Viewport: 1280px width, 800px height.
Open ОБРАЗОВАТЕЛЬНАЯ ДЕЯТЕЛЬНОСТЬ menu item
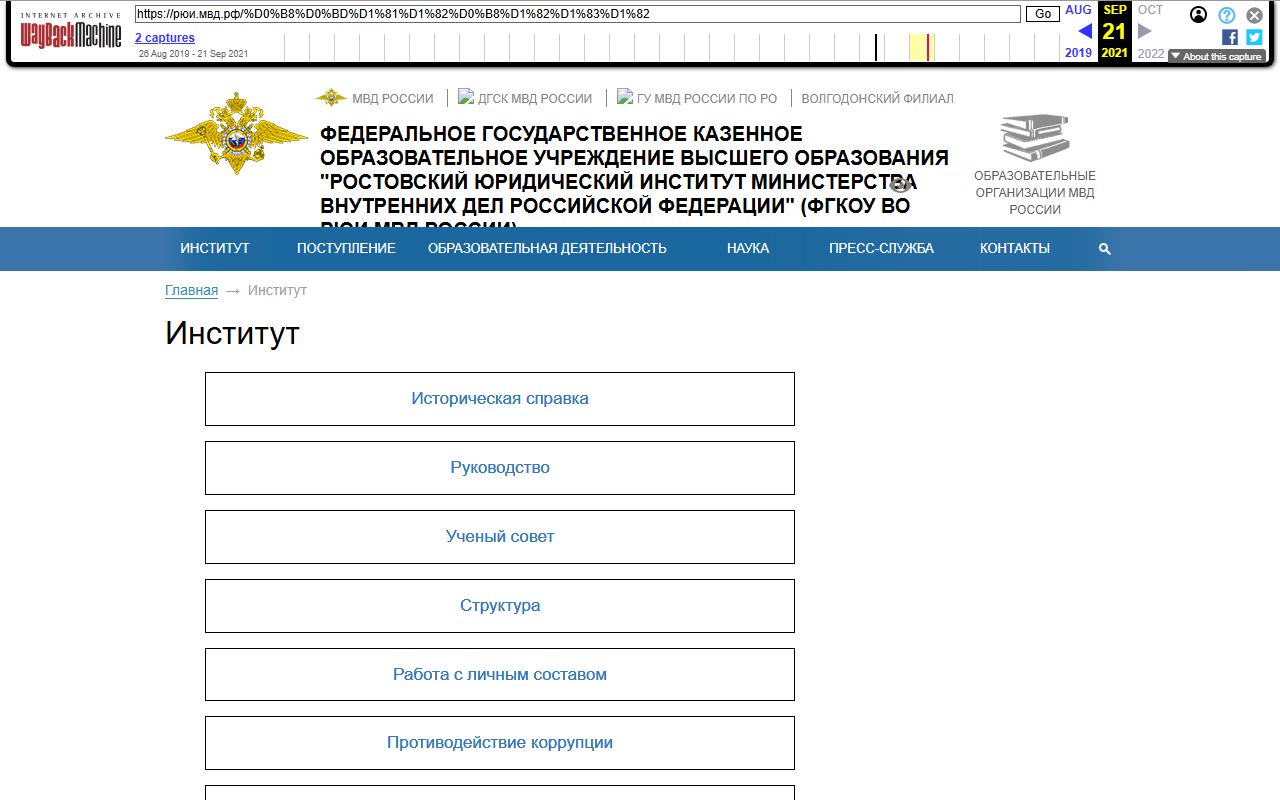pos(547,249)
